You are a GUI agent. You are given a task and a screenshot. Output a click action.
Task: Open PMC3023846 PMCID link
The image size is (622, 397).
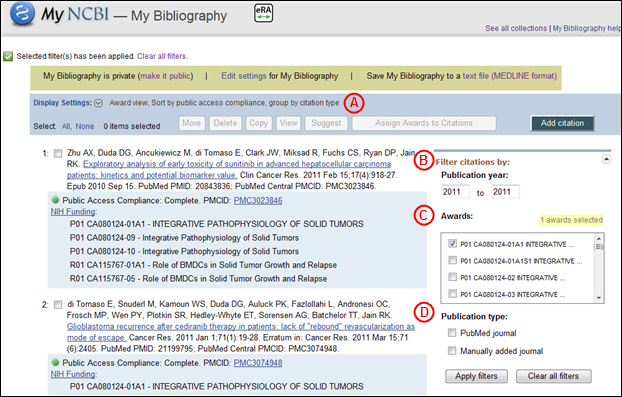pos(258,201)
